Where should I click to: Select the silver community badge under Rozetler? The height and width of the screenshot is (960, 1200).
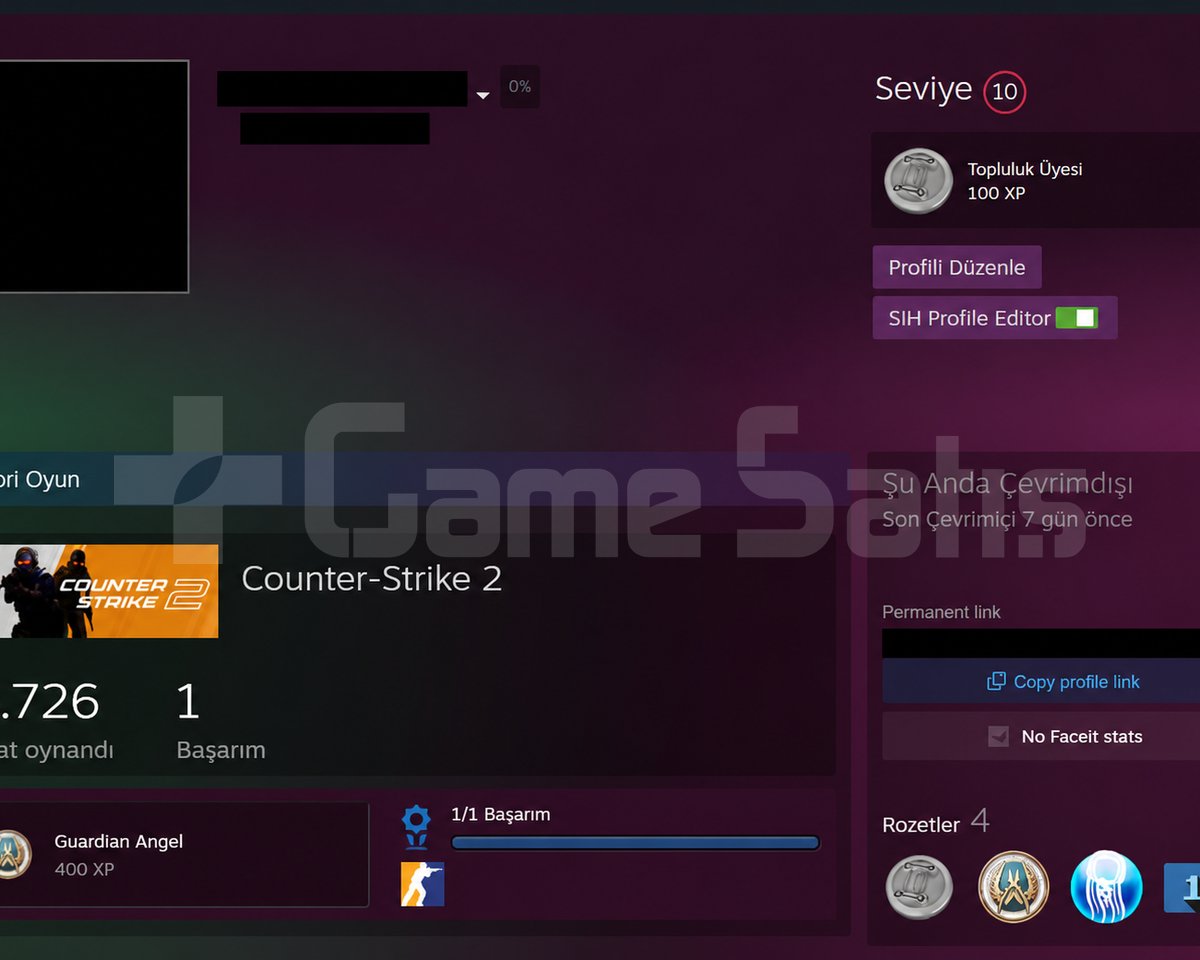(919, 887)
